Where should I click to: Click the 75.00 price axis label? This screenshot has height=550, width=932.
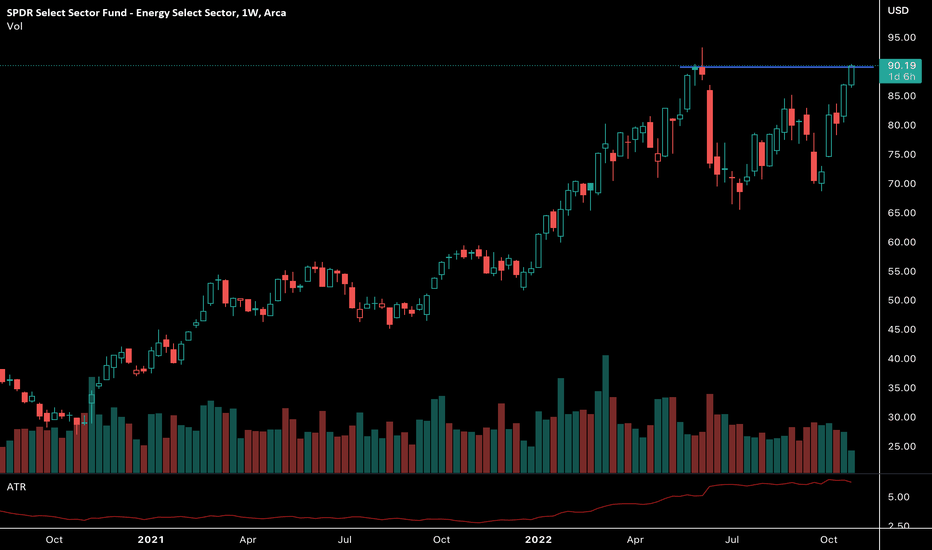coord(902,155)
